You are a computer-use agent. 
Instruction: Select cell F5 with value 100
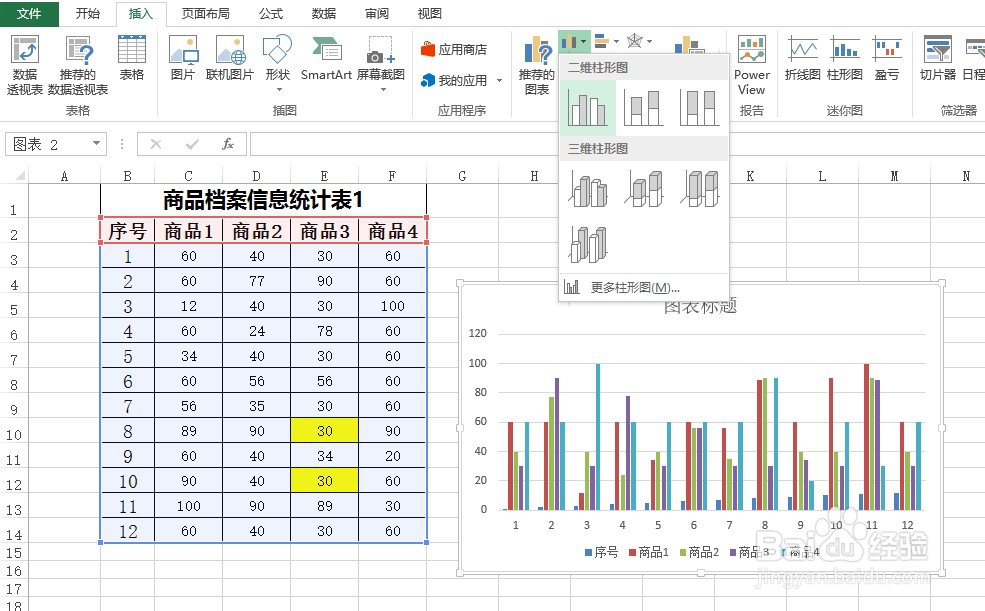tap(393, 306)
